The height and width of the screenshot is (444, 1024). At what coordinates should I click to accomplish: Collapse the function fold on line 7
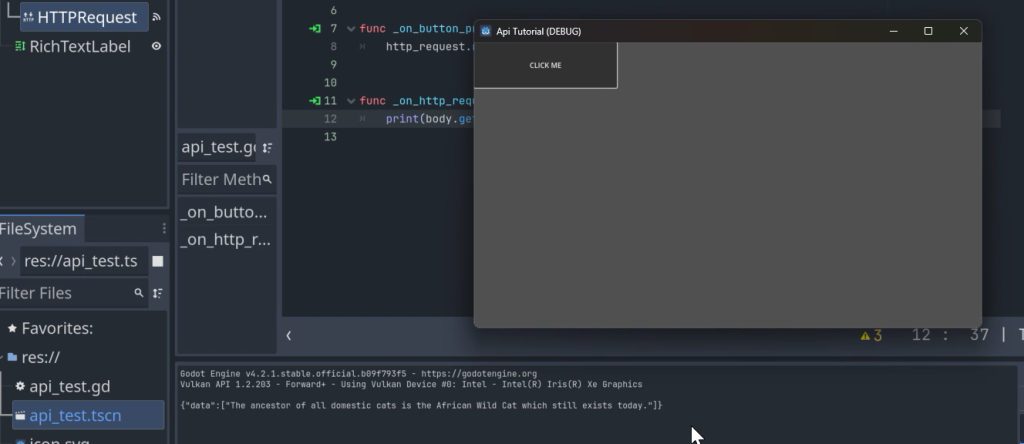coord(351,29)
